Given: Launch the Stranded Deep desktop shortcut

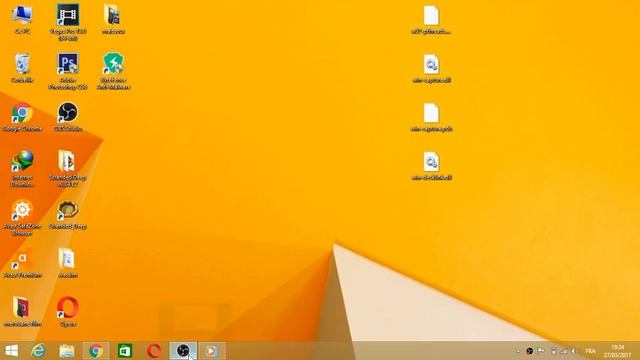Looking at the screenshot, I should pyautogui.click(x=68, y=210).
